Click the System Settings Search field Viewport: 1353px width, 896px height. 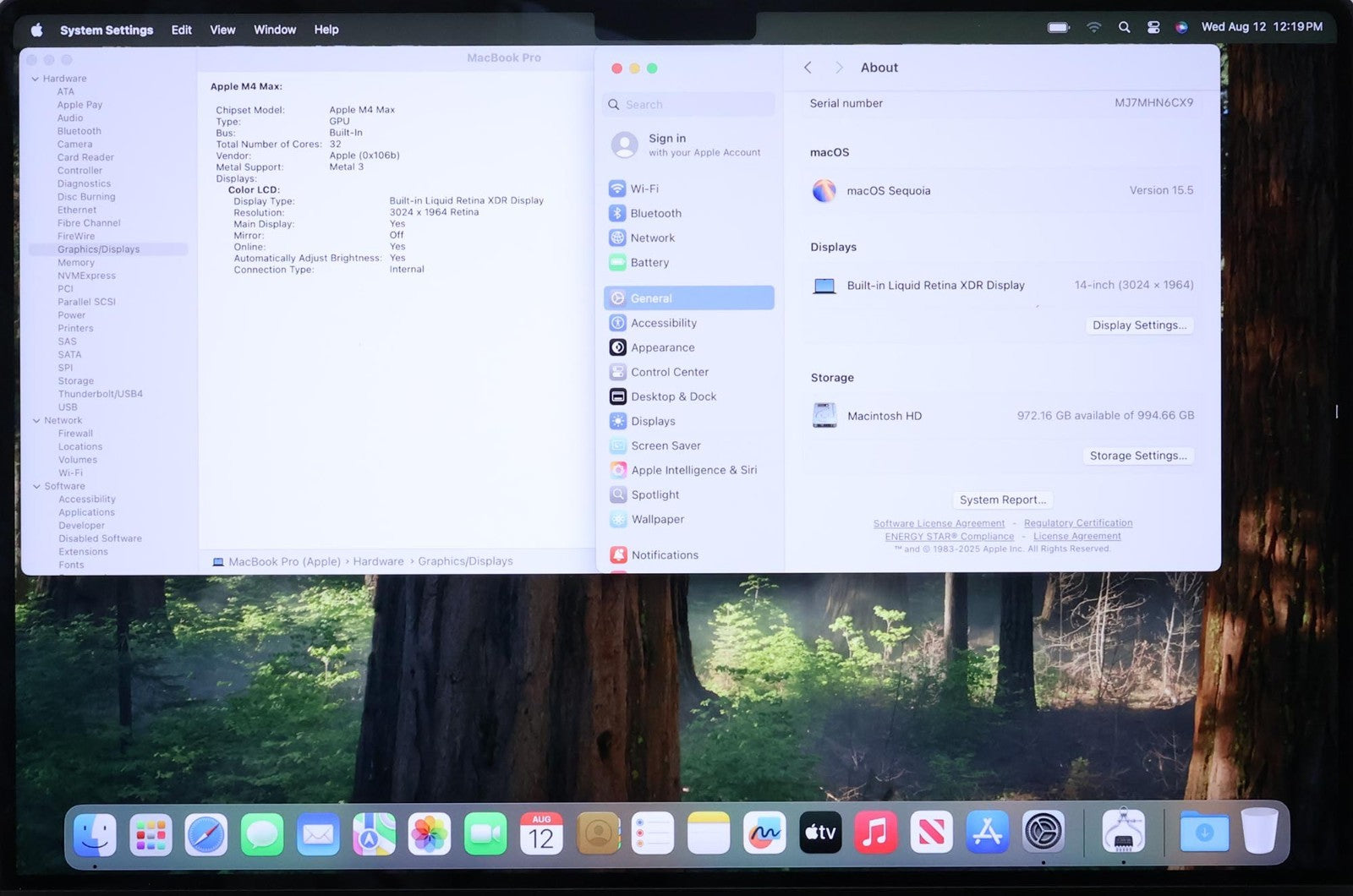pos(689,105)
